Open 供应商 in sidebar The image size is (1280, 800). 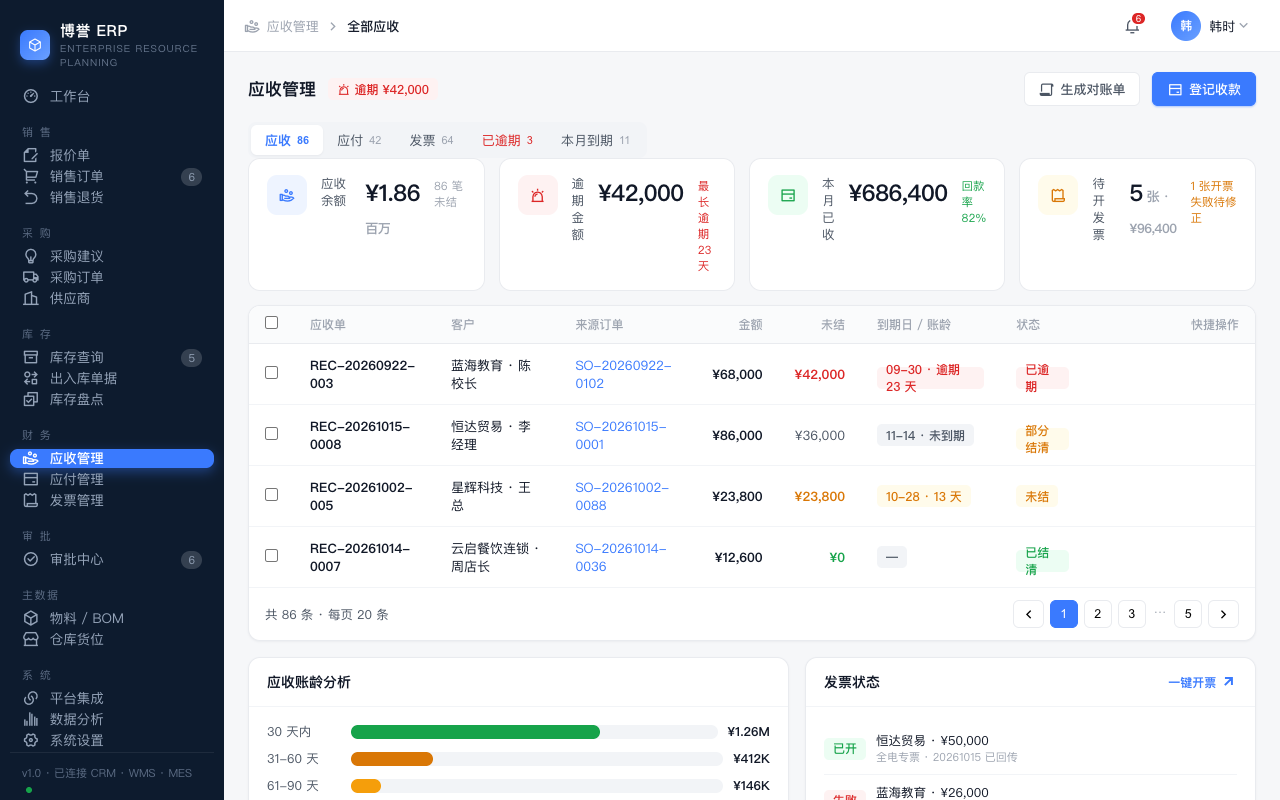(112, 298)
